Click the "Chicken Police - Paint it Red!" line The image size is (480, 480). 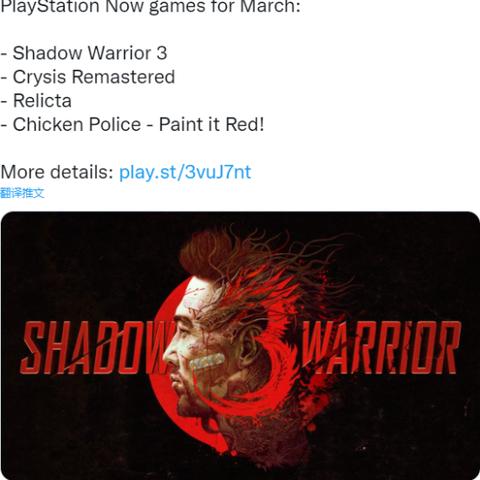tap(132, 124)
